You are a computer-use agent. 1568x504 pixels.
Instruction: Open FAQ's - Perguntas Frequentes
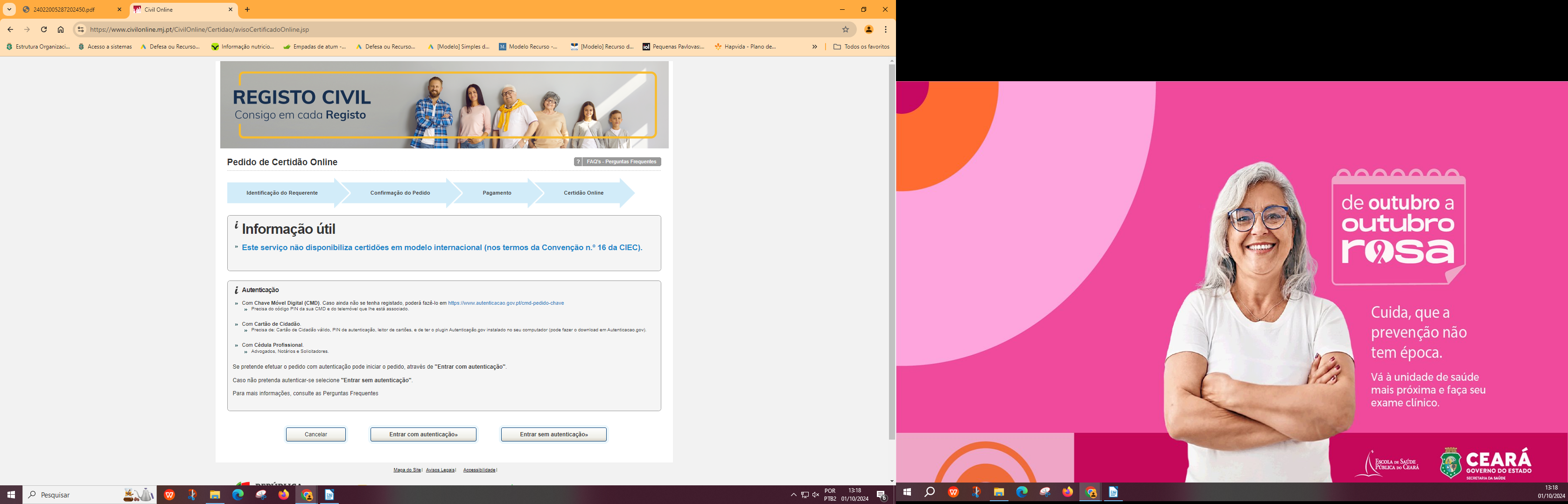click(622, 162)
